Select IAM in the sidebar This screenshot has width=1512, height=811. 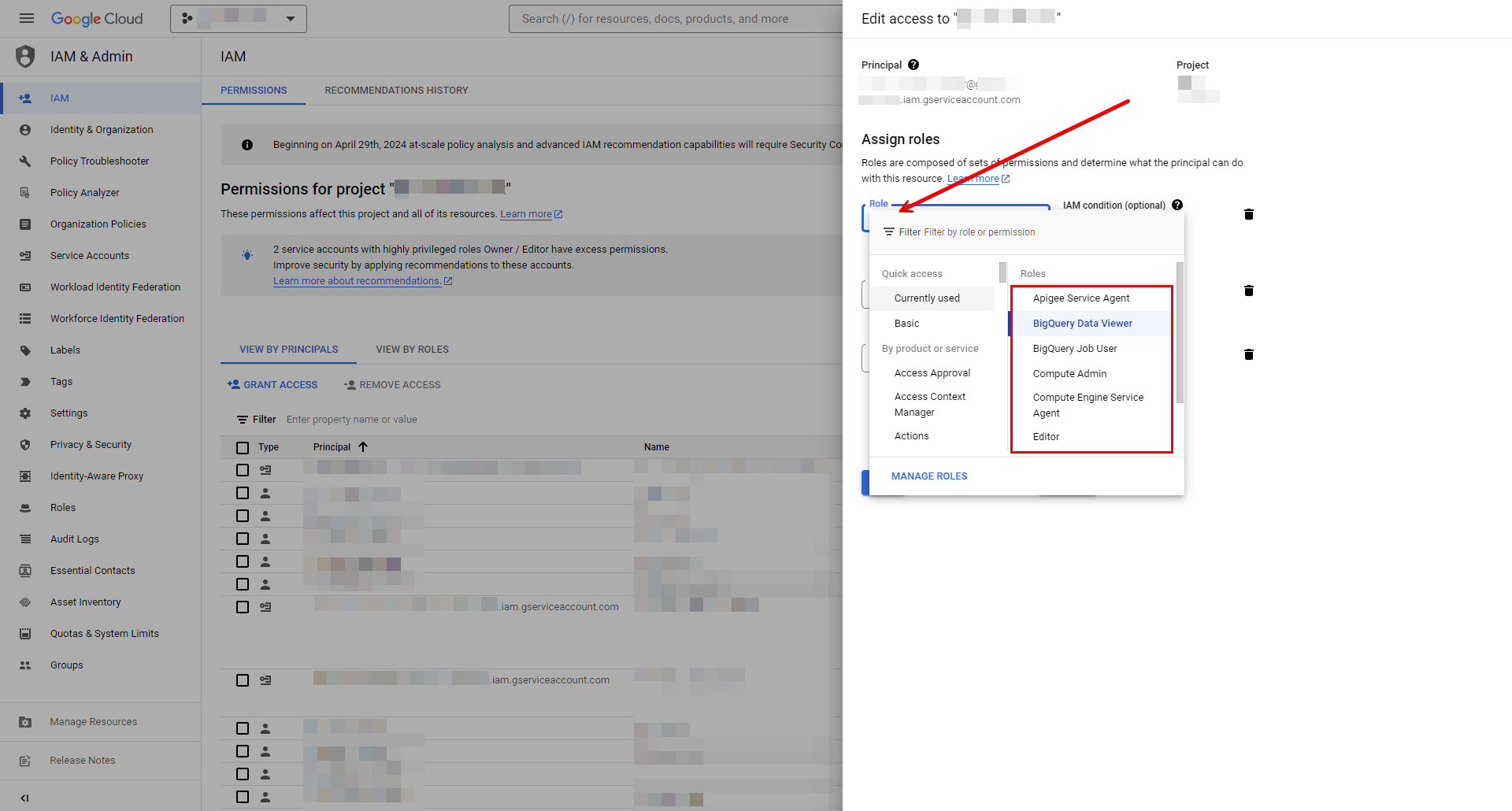click(x=101, y=98)
